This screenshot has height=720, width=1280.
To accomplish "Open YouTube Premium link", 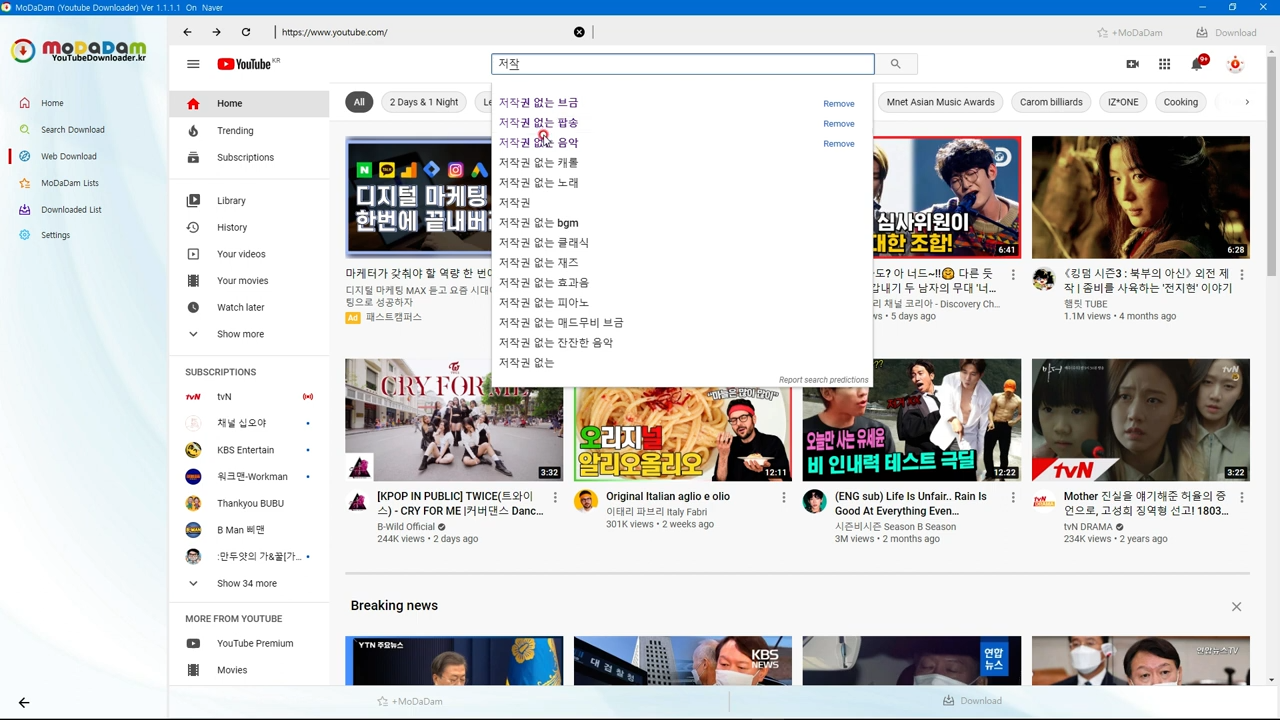I will (249, 643).
